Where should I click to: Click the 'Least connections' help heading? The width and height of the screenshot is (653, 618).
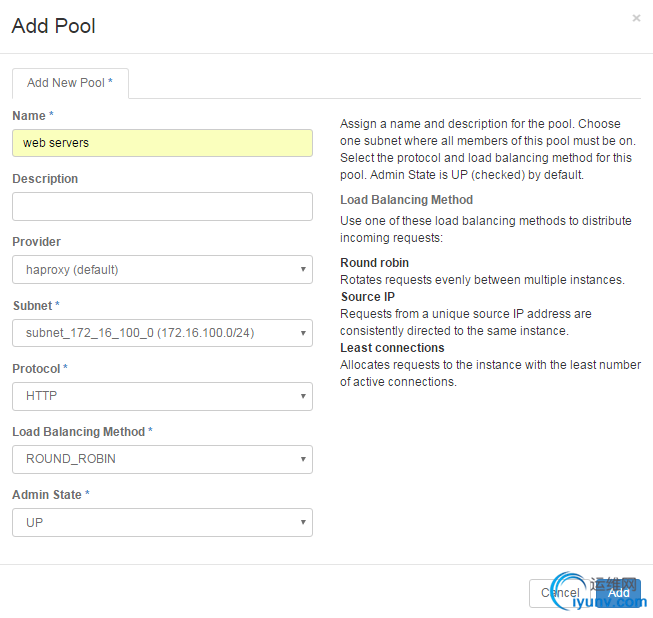point(392,348)
